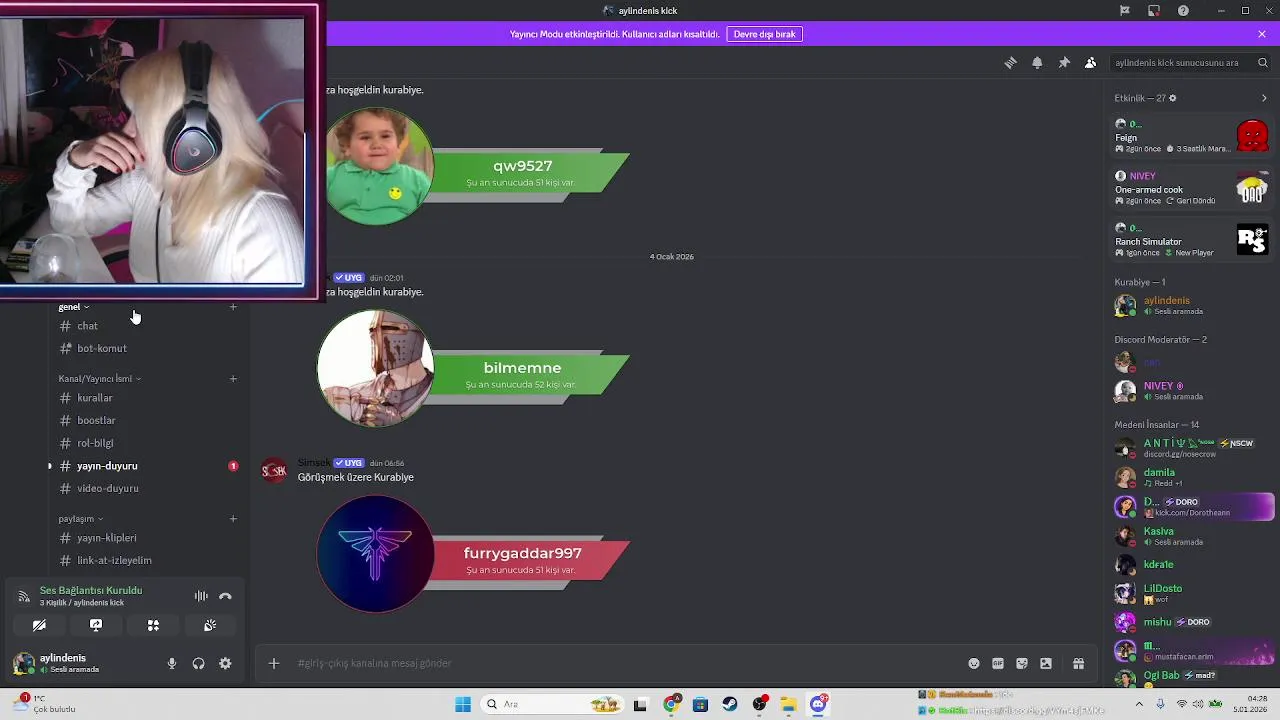This screenshot has height=720, width=1280.
Task: Deafen with the headphones icon
Action: pos(198,663)
